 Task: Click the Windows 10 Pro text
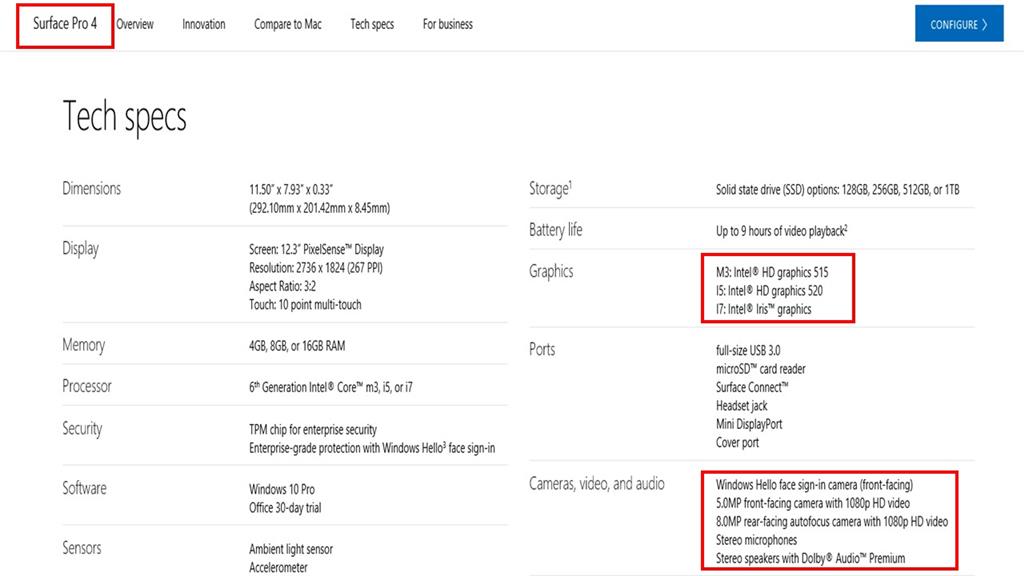coord(281,489)
